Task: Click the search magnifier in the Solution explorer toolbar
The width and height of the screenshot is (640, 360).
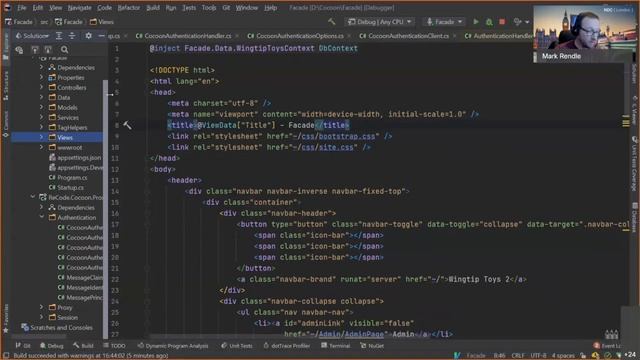Action: click(64, 50)
